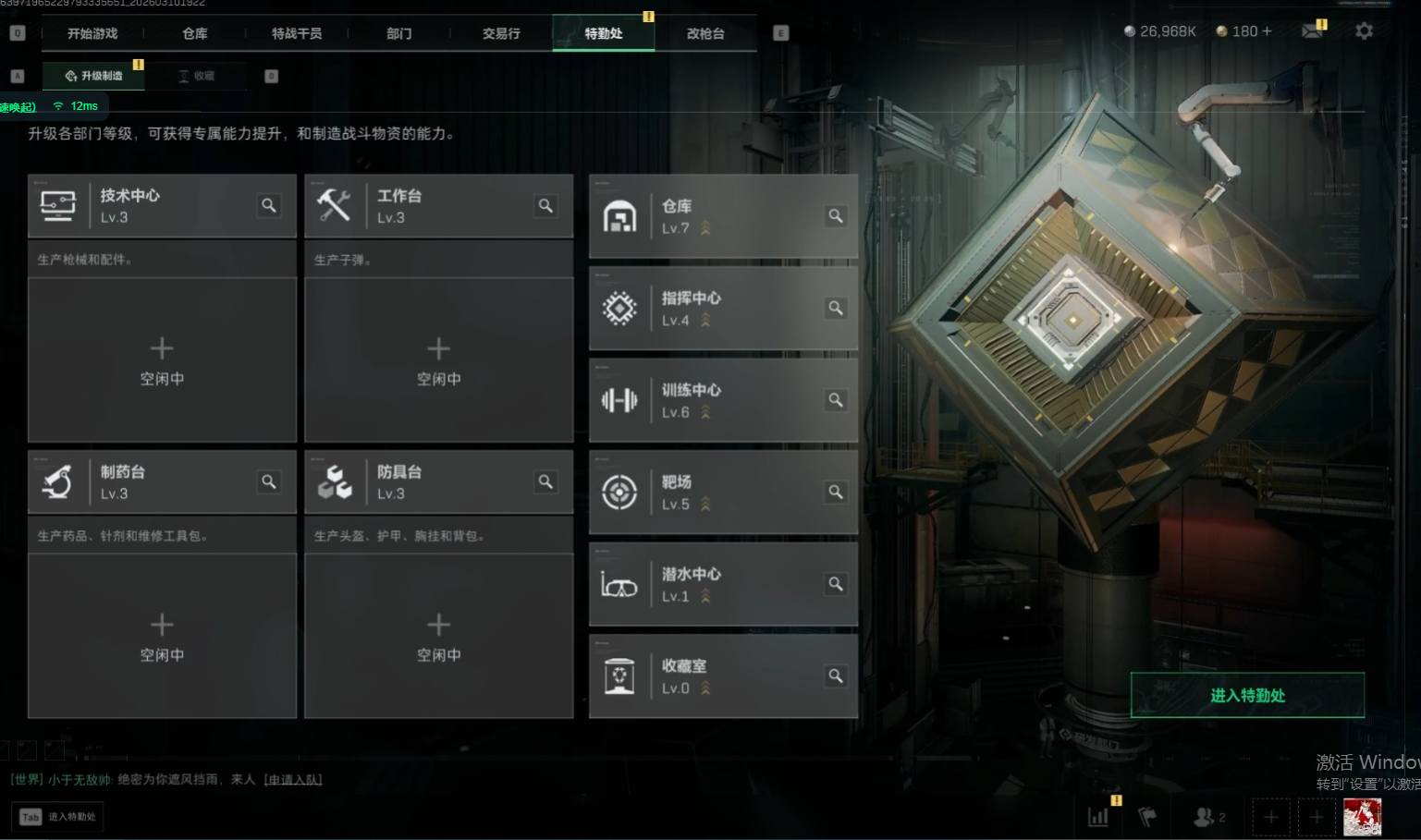The width and height of the screenshot is (1421, 840).
Task: Inspect 技术中心 with its magnifier icon
Action: point(269,205)
